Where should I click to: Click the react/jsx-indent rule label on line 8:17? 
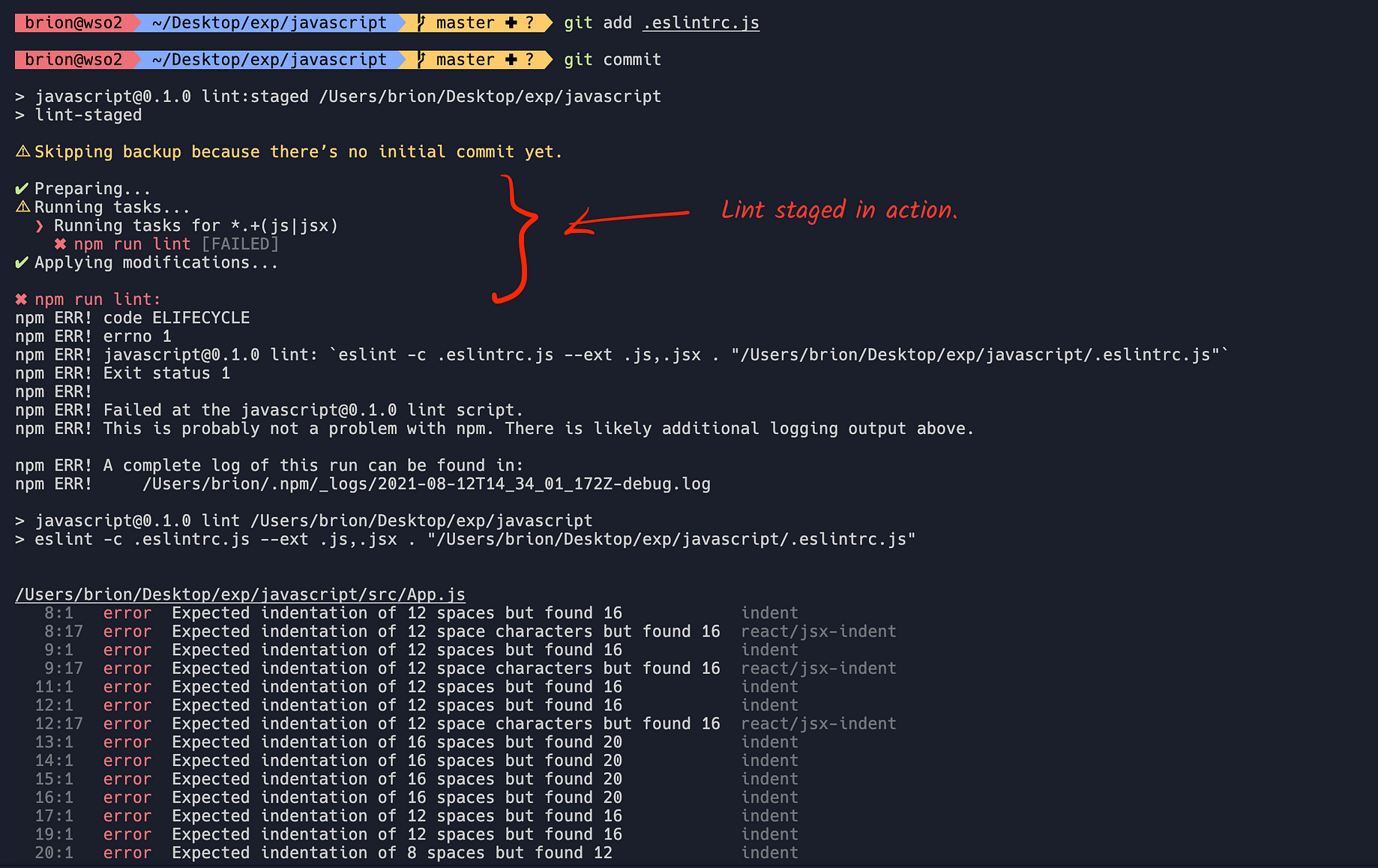[x=818, y=631]
